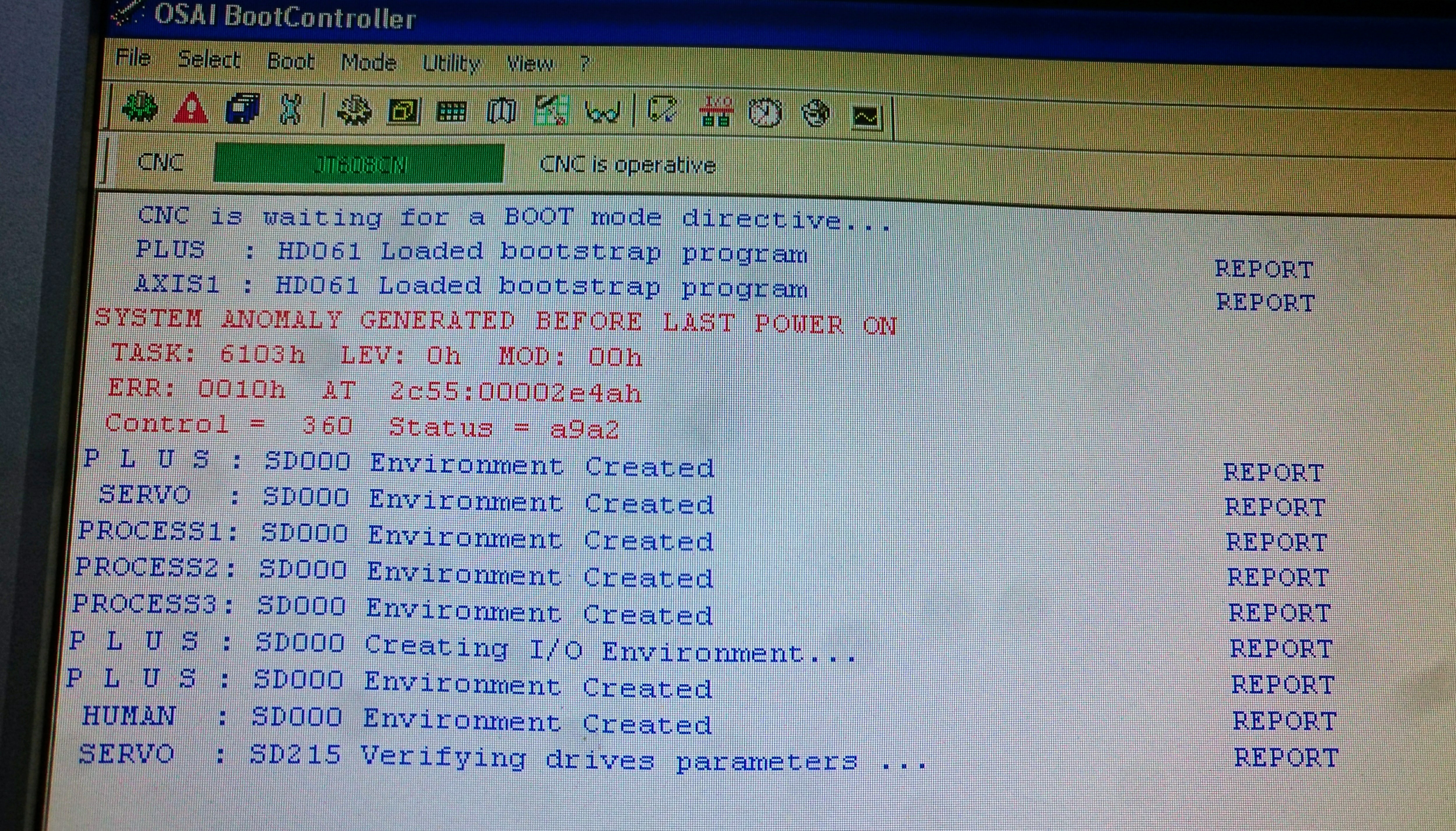
Task: Click REPORT beside SERVO verifying drives line
Action: 1286,757
